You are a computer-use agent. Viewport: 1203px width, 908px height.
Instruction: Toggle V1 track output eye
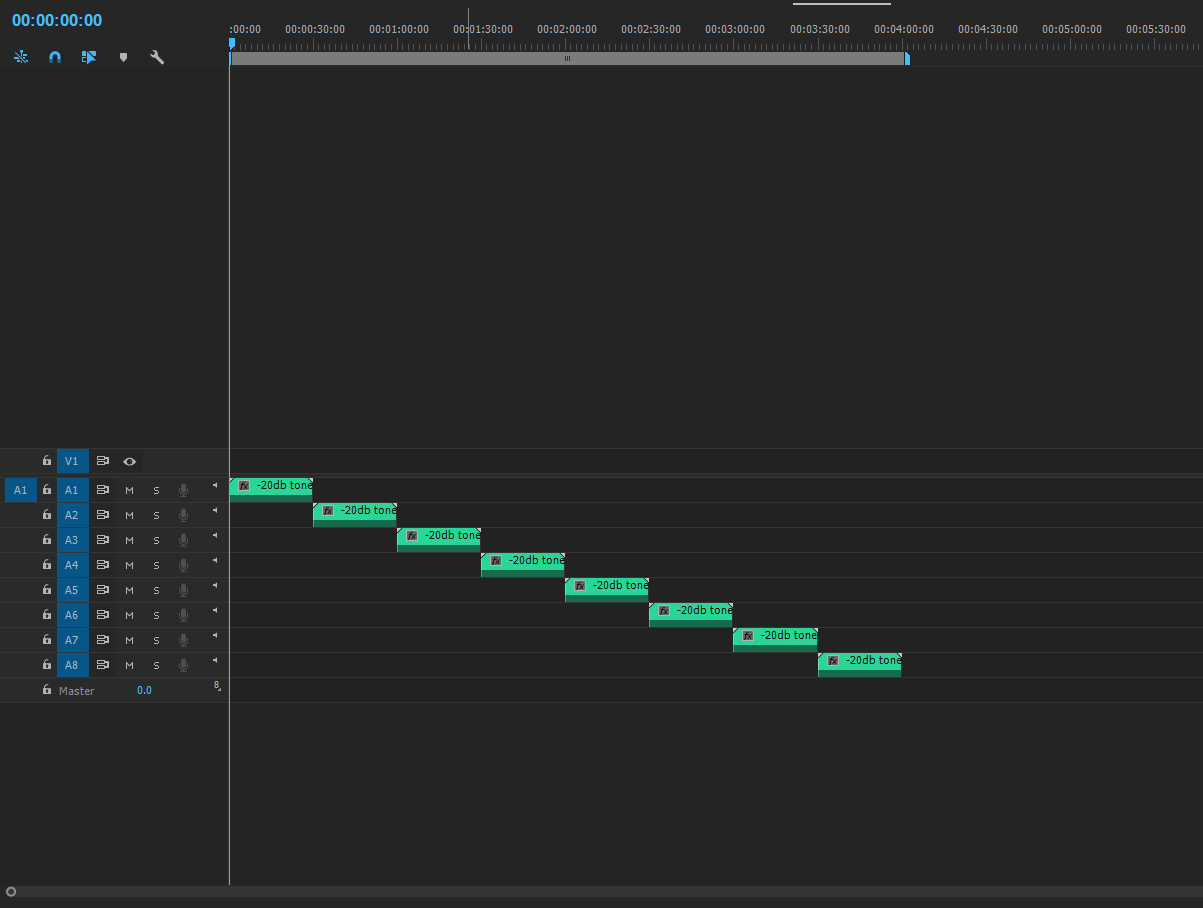[x=129, y=461]
